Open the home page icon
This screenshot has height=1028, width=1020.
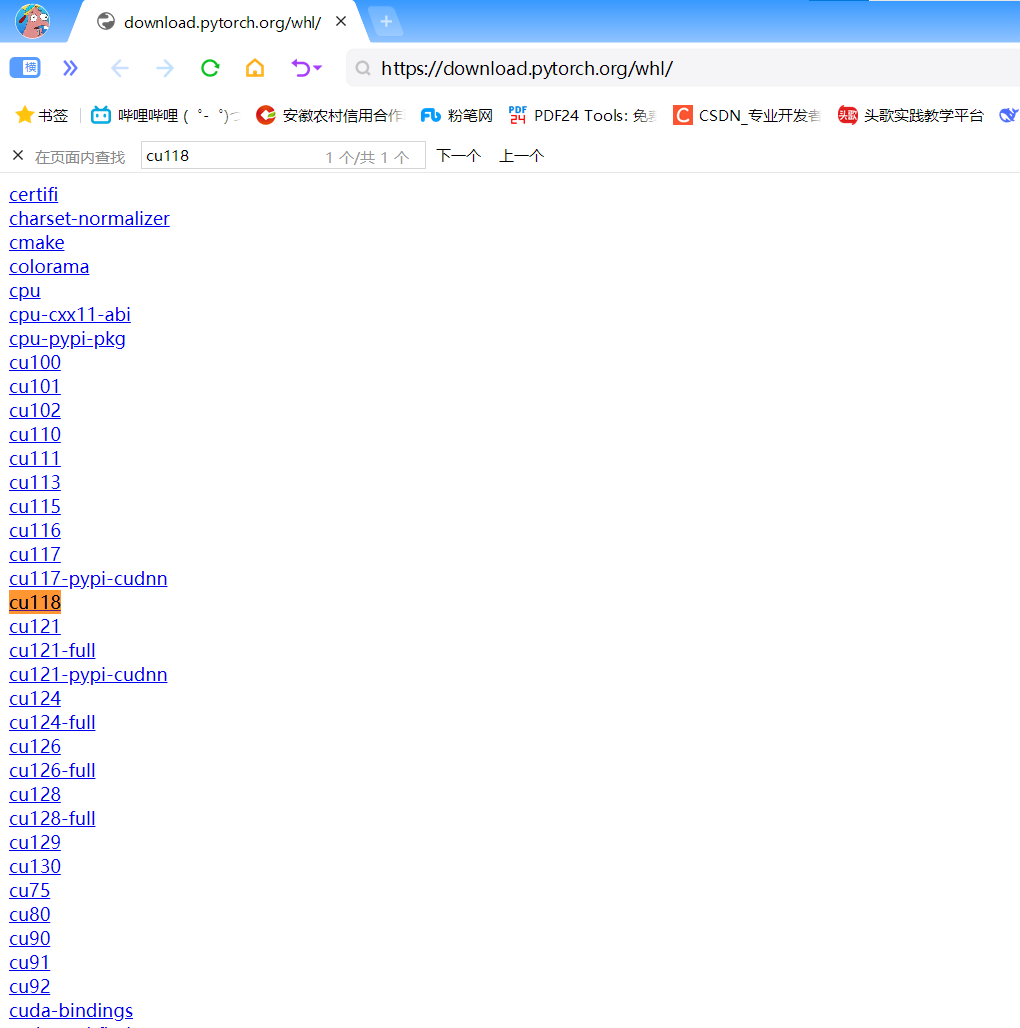pyautogui.click(x=255, y=68)
